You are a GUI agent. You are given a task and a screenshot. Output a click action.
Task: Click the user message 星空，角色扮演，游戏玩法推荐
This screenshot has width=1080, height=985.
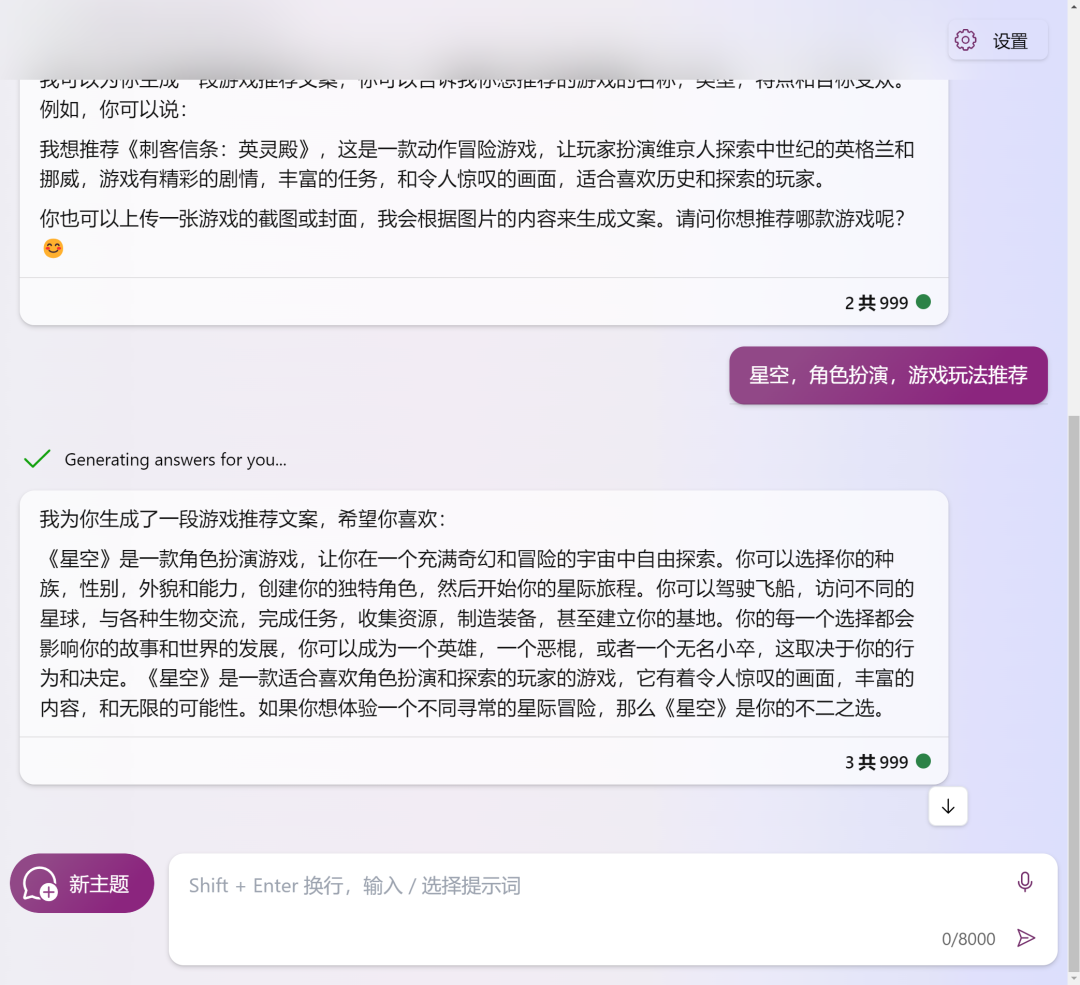(888, 375)
